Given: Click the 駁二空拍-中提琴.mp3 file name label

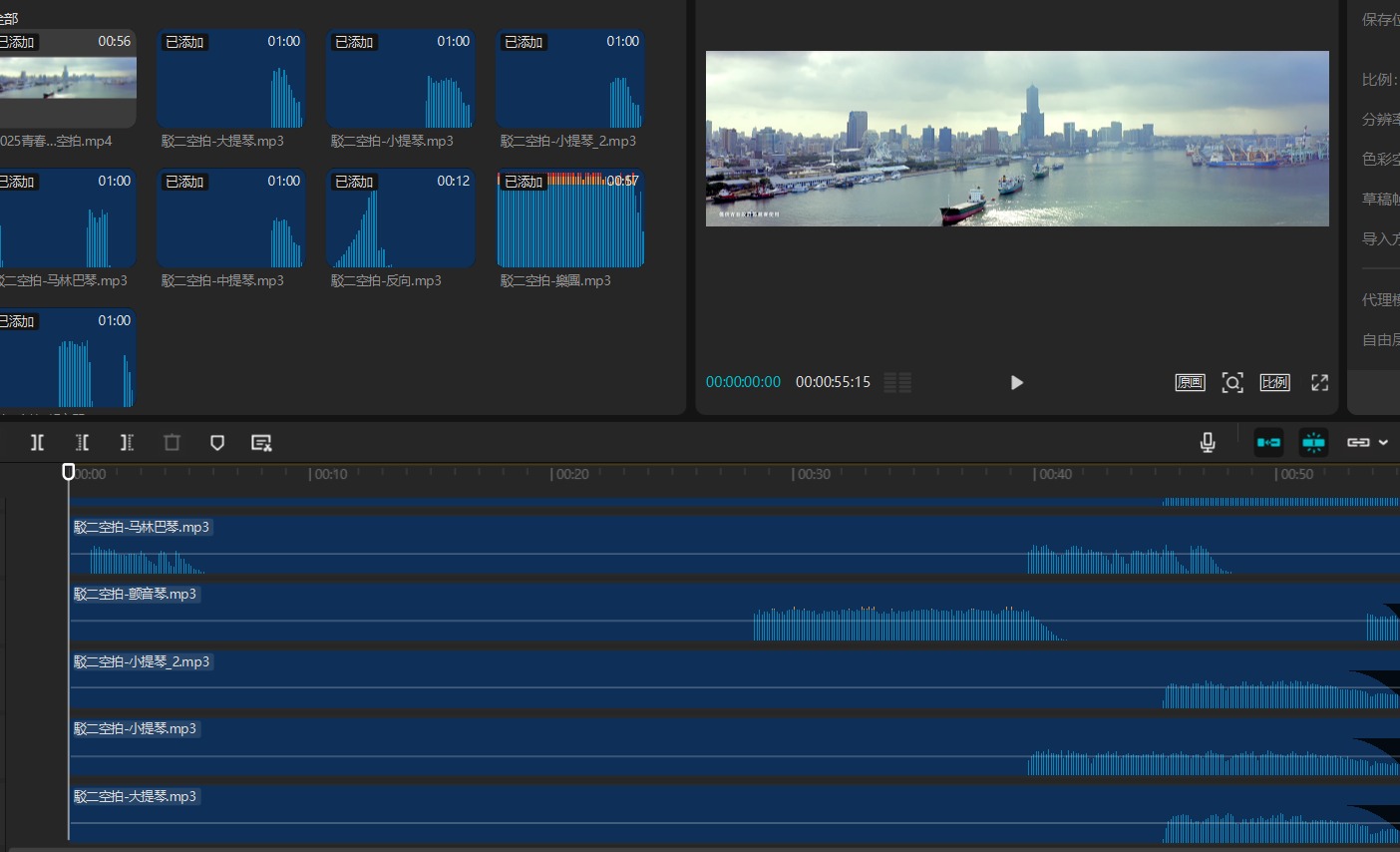Looking at the screenshot, I should coord(222,280).
